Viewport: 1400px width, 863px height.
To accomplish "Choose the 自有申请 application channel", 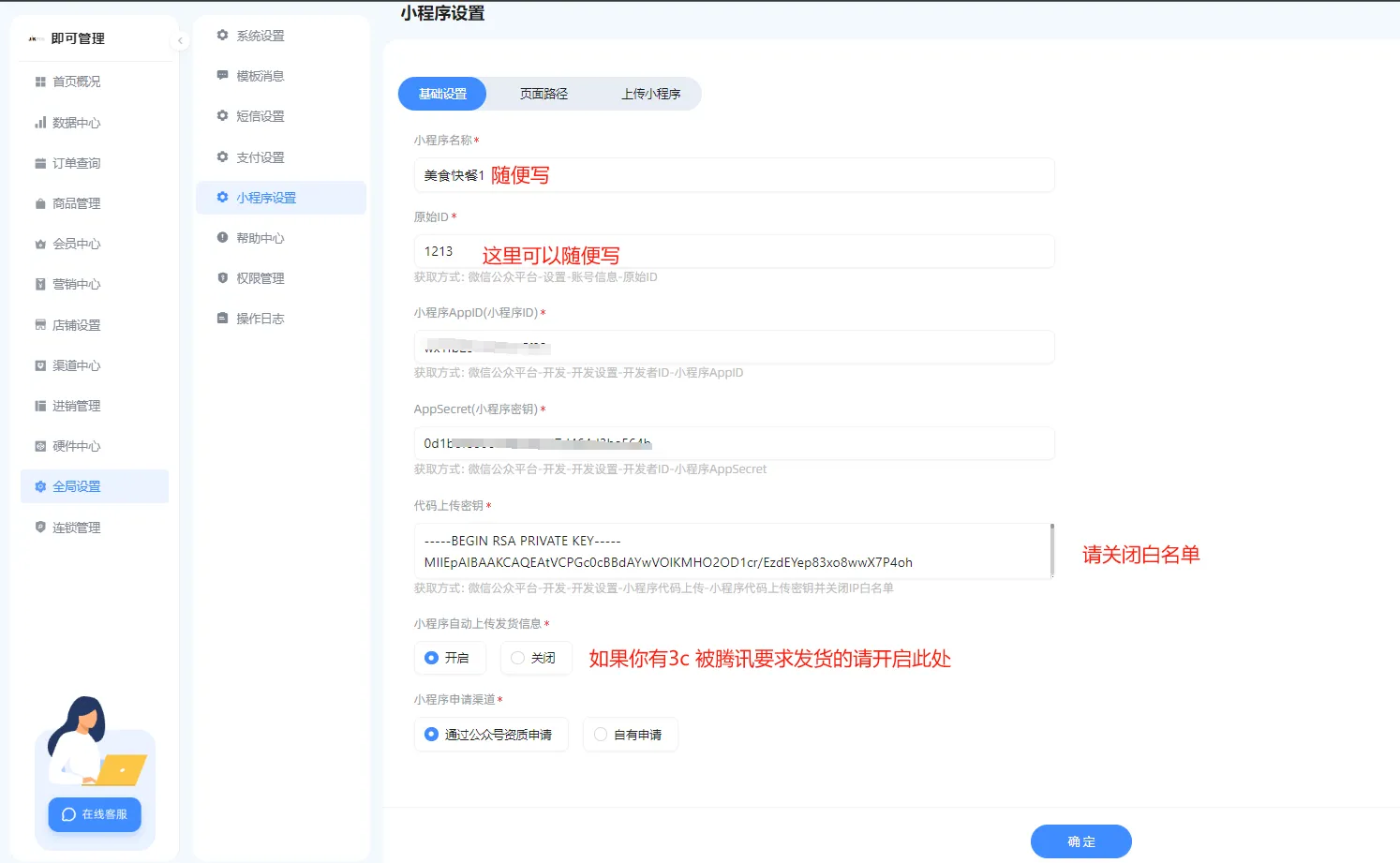I will pyautogui.click(x=630, y=735).
